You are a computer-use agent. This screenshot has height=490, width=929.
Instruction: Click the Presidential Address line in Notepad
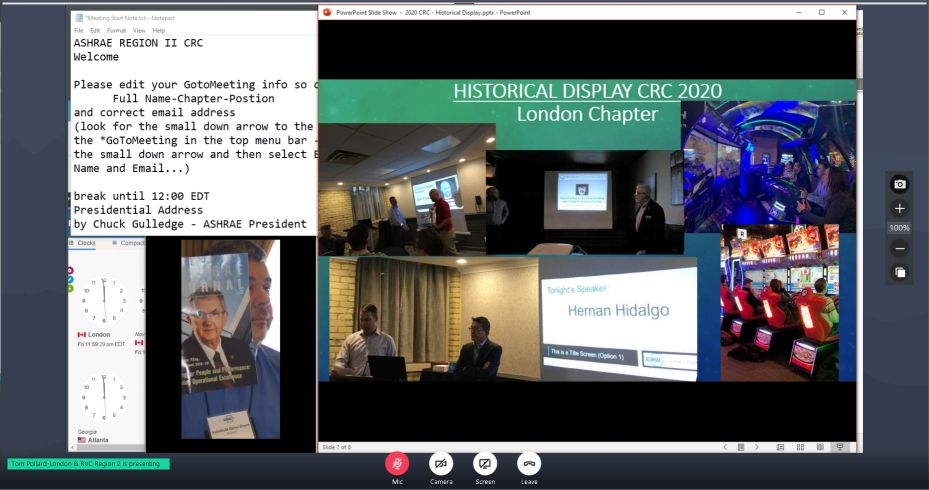click(x=138, y=210)
